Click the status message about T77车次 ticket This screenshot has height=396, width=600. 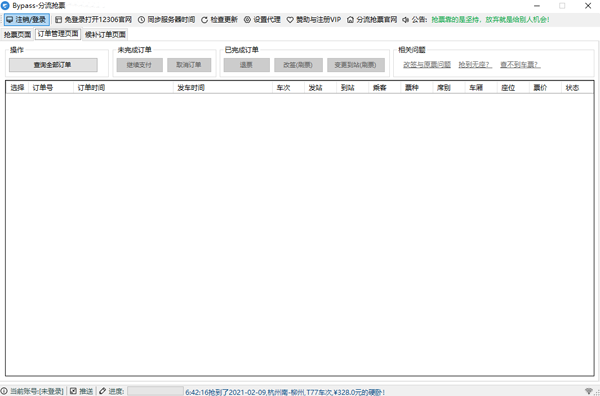285,392
